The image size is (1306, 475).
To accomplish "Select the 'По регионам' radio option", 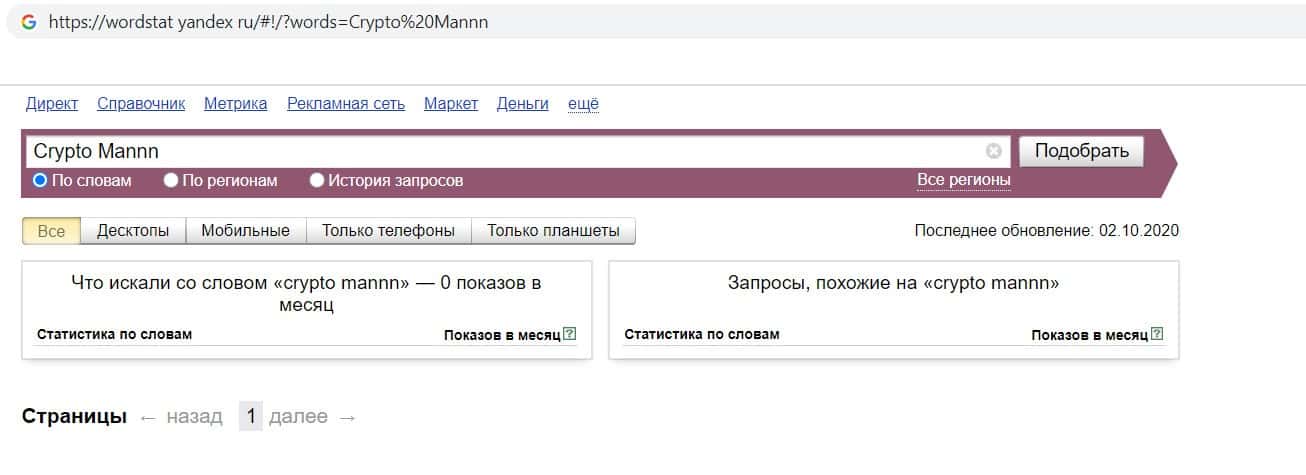I will (171, 181).
